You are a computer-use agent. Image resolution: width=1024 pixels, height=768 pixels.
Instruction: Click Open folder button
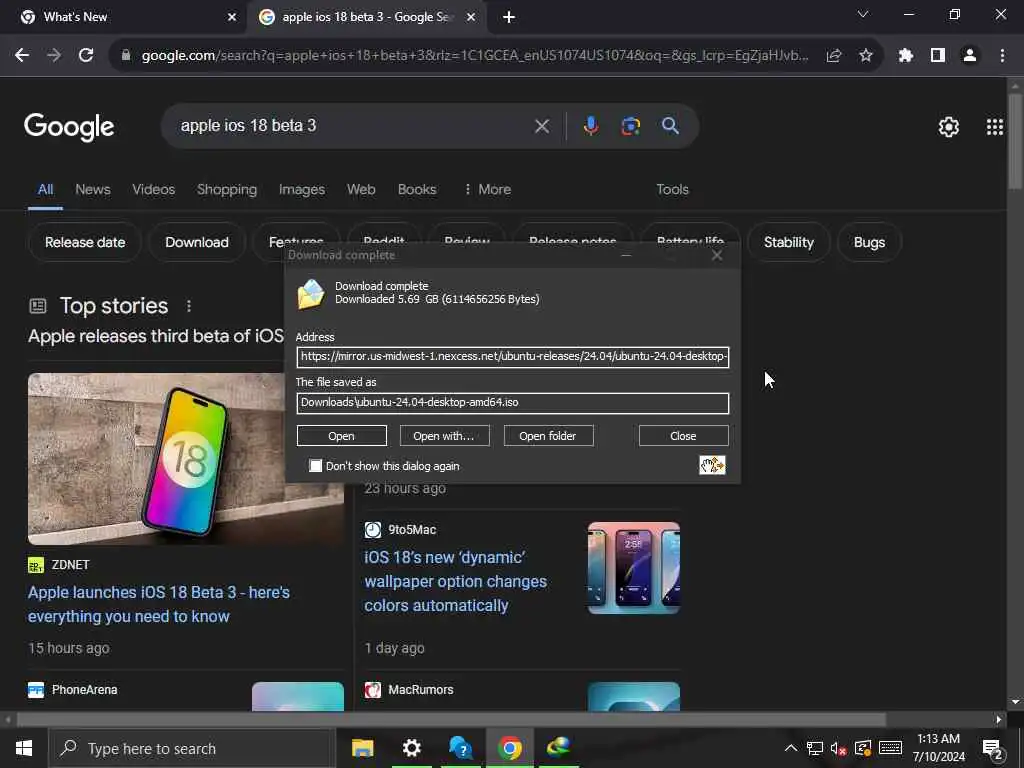tap(548, 436)
